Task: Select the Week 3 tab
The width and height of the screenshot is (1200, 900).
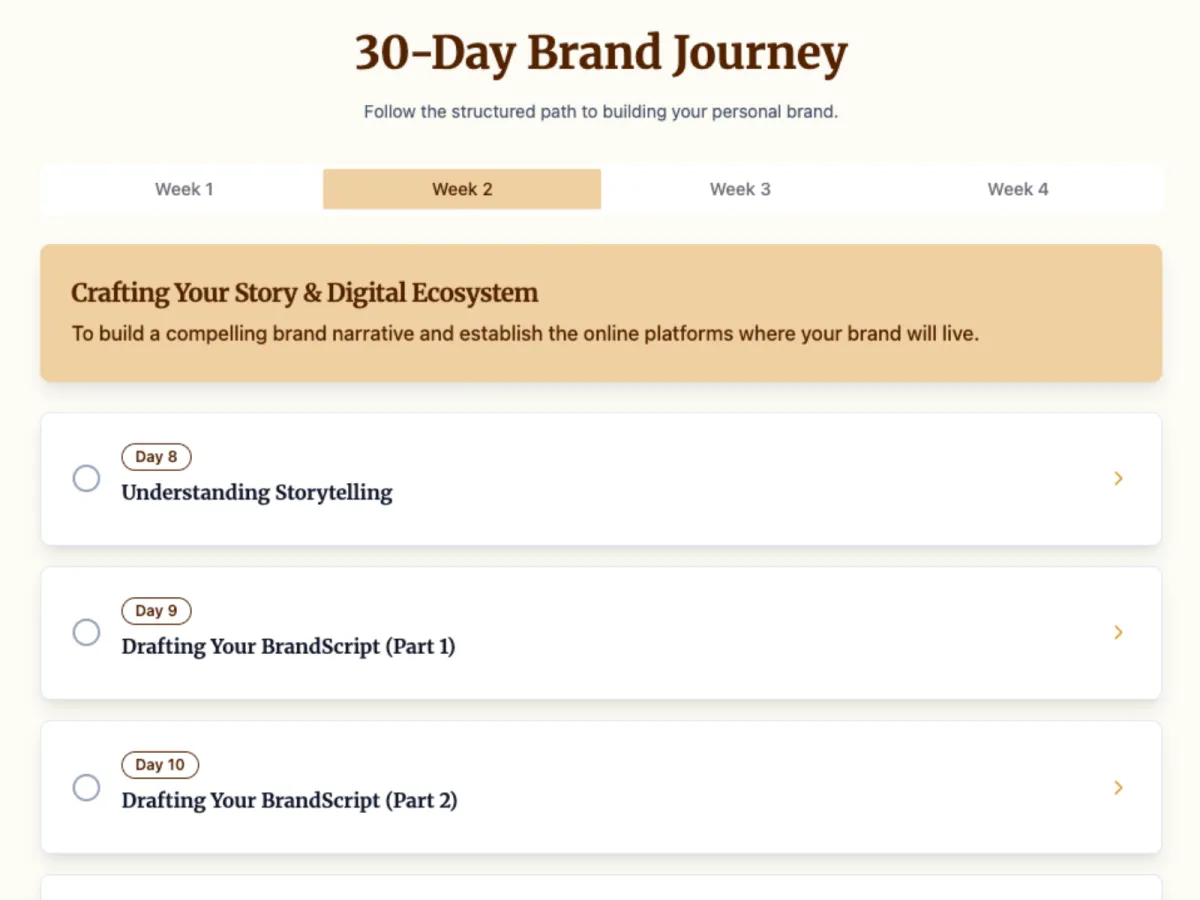Action: [740, 189]
